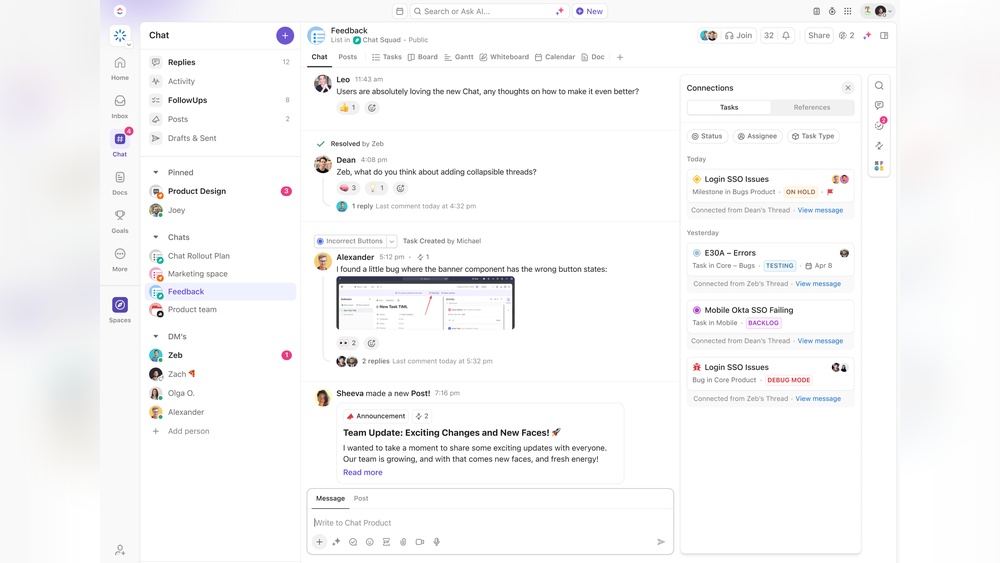Click the search icon in right rail

click(879, 86)
